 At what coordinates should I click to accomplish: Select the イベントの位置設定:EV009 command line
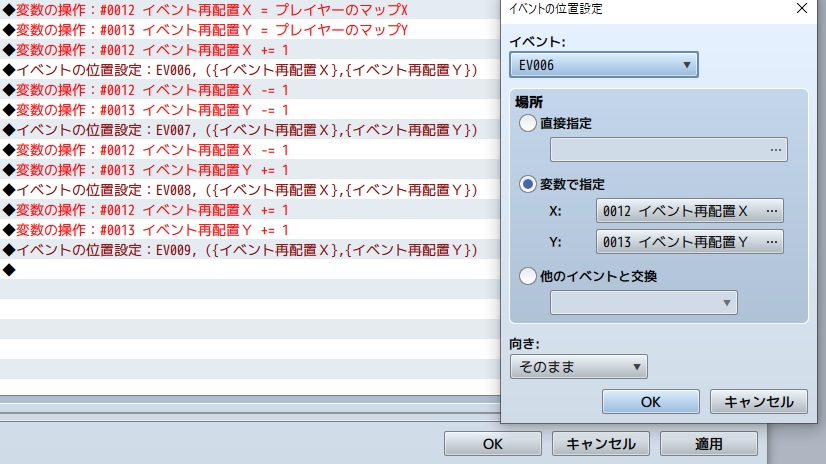click(x=250, y=250)
